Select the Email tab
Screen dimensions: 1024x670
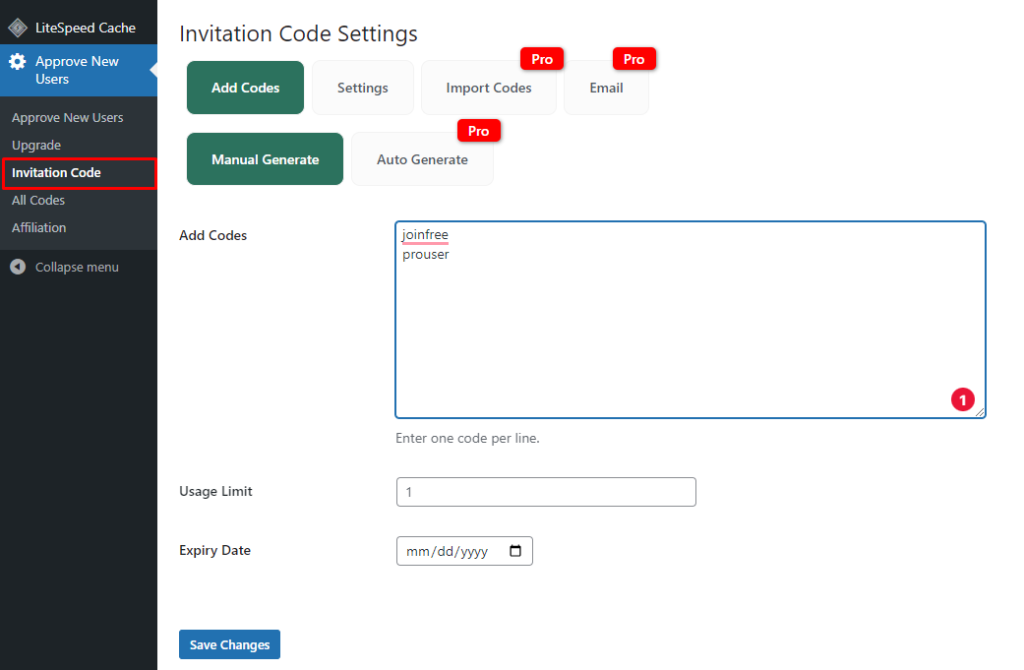[x=606, y=88]
